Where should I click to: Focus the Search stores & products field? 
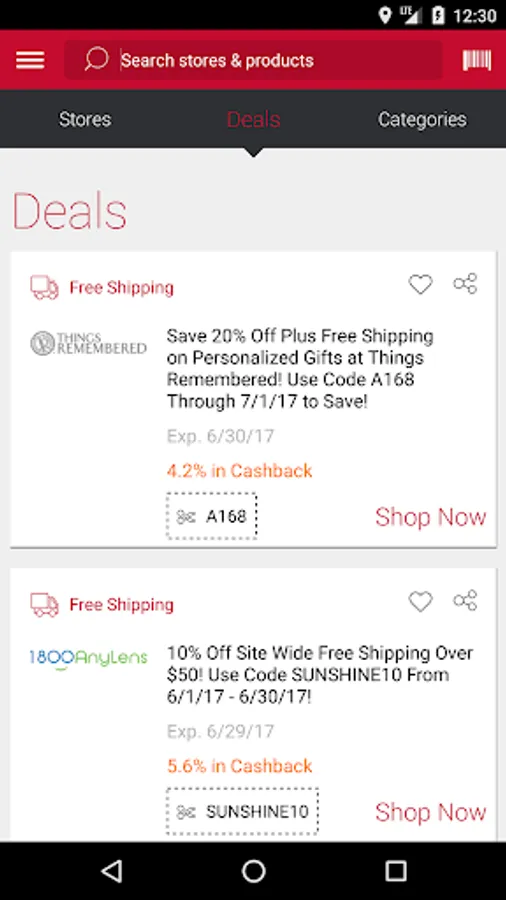[253, 60]
